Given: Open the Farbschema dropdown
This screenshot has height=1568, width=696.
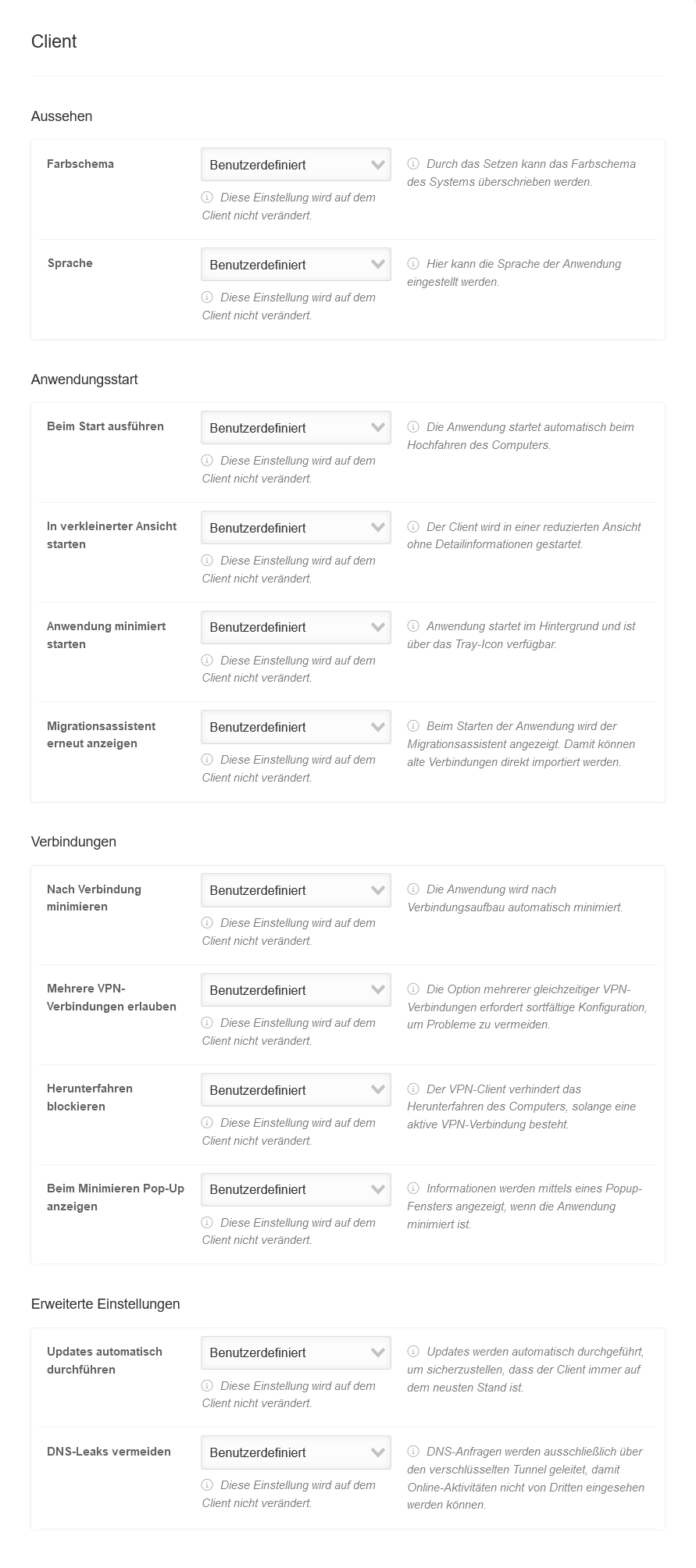Looking at the screenshot, I should click(x=295, y=165).
